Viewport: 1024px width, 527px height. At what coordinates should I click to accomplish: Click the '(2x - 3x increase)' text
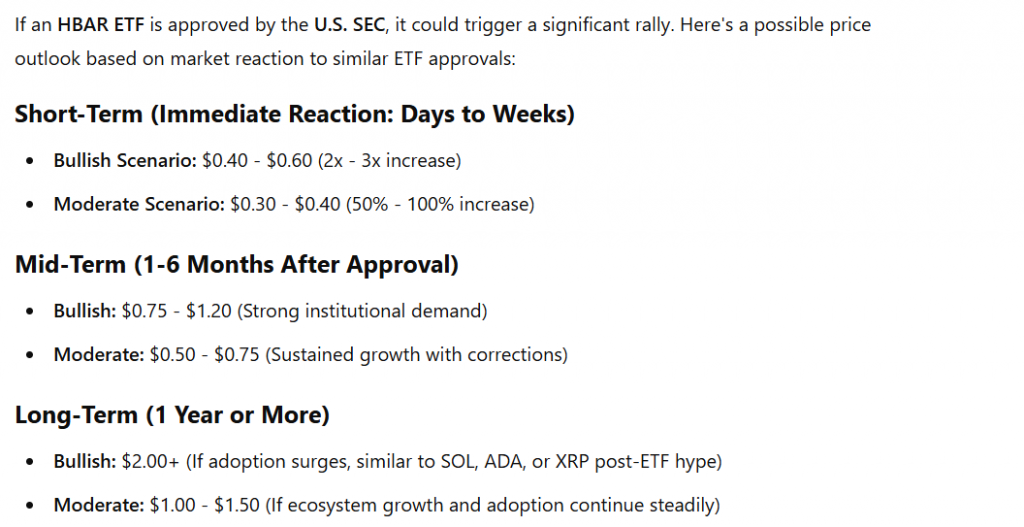[x=389, y=161]
